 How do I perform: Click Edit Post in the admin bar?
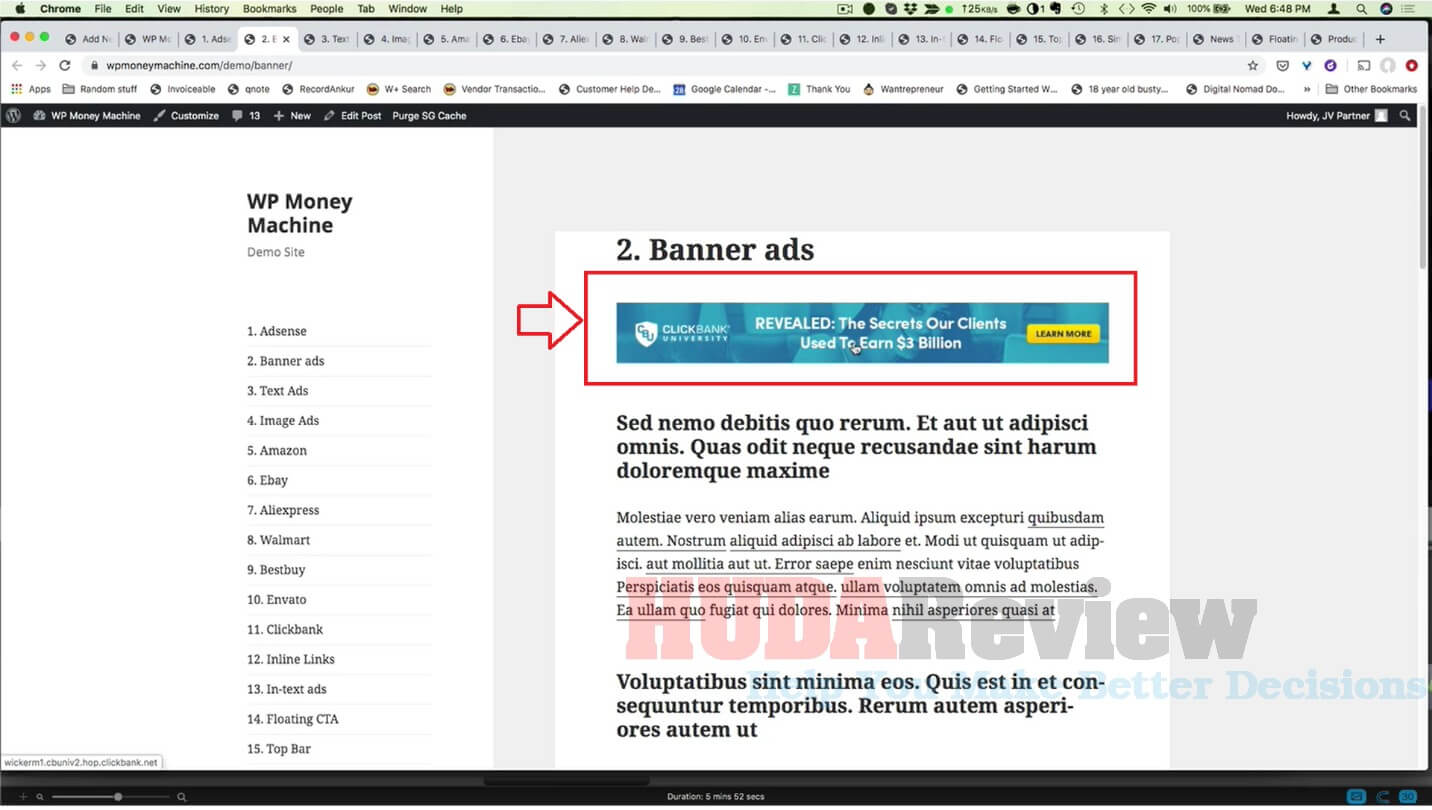coord(353,115)
